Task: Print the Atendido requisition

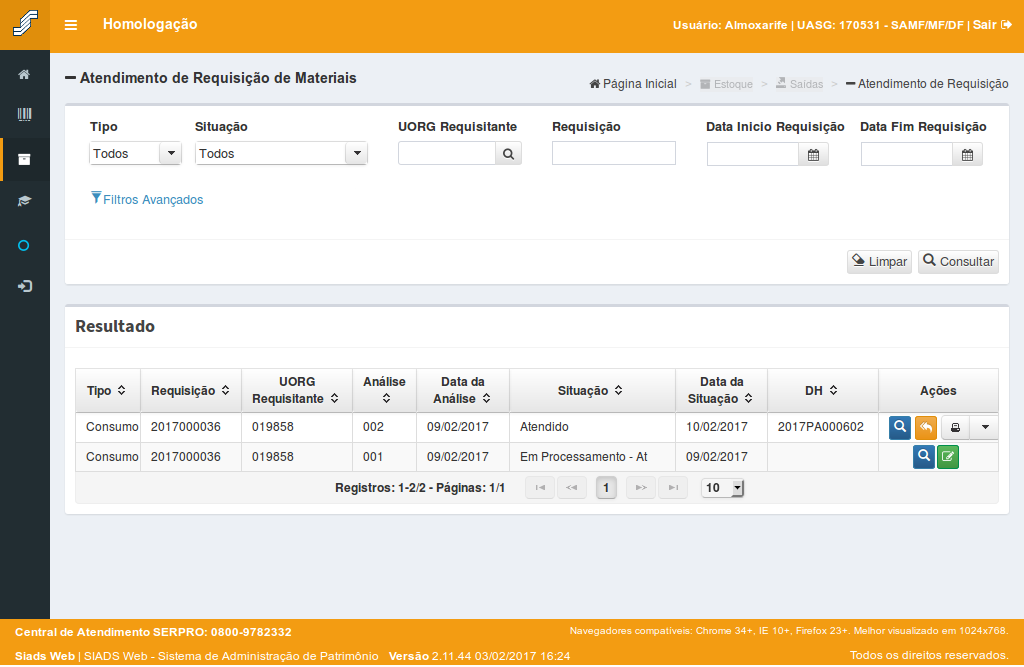Action: [955, 428]
